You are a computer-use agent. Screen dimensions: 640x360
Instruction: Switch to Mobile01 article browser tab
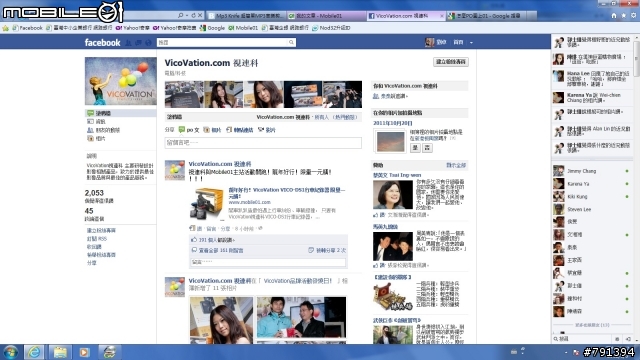pos(326,16)
